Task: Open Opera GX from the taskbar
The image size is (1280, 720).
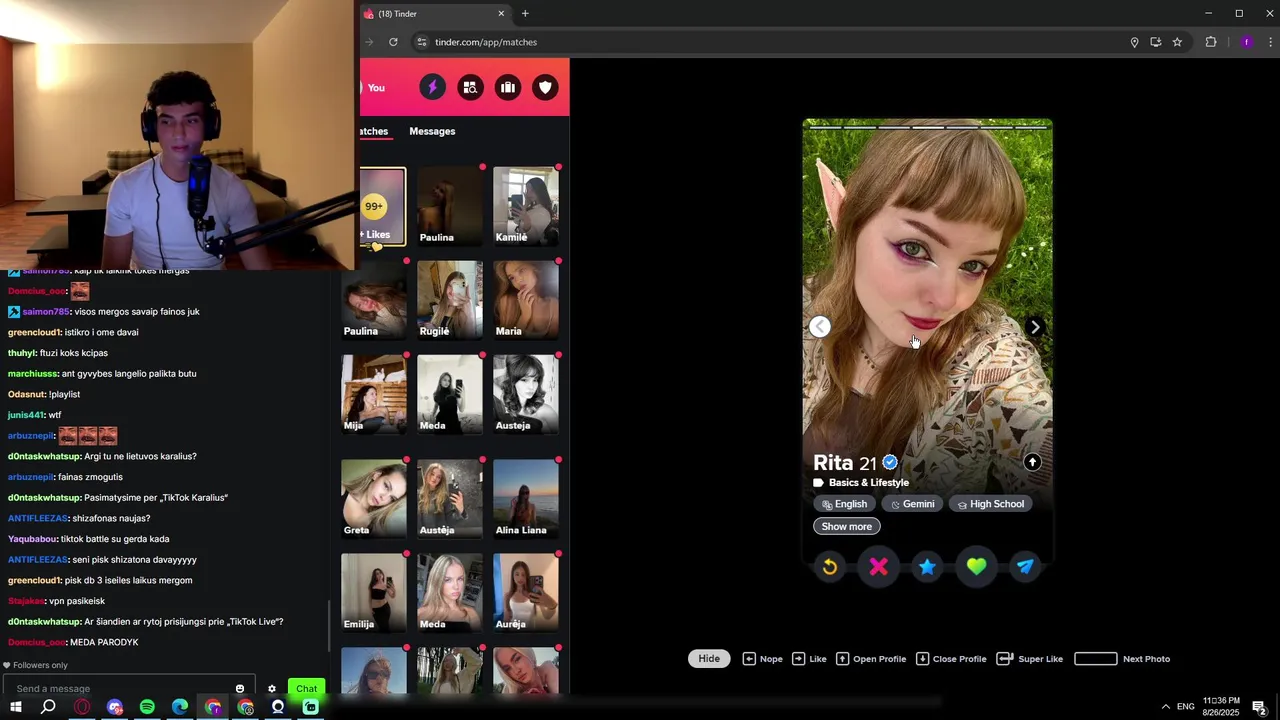Action: (82, 707)
